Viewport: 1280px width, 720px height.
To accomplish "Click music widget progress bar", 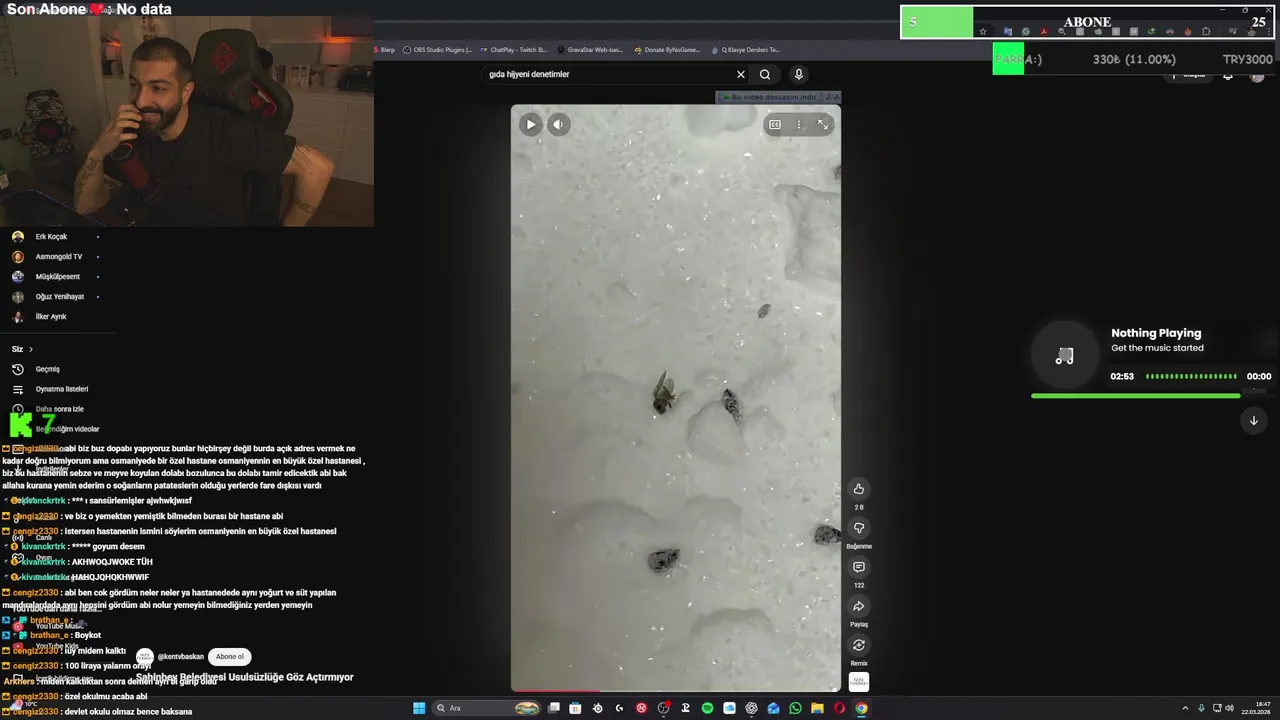I will point(1135,396).
